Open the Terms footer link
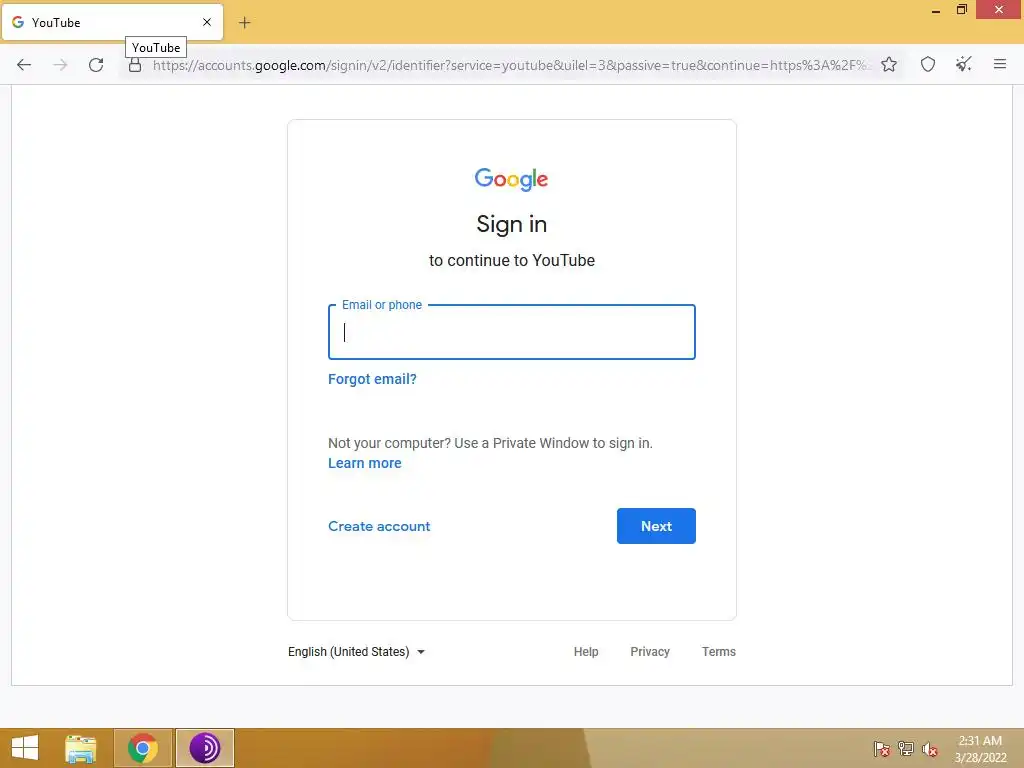This screenshot has height=768, width=1024. click(x=718, y=652)
